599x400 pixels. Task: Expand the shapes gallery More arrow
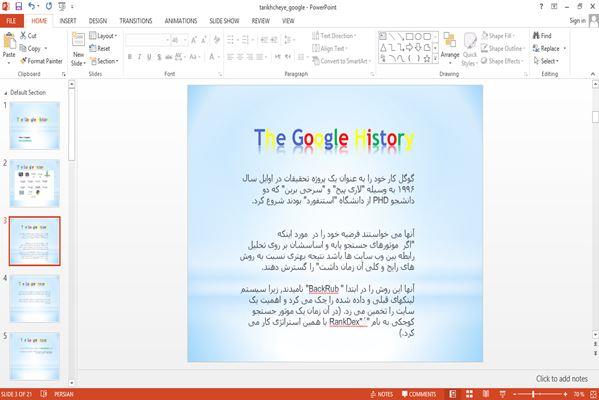pos(435,59)
